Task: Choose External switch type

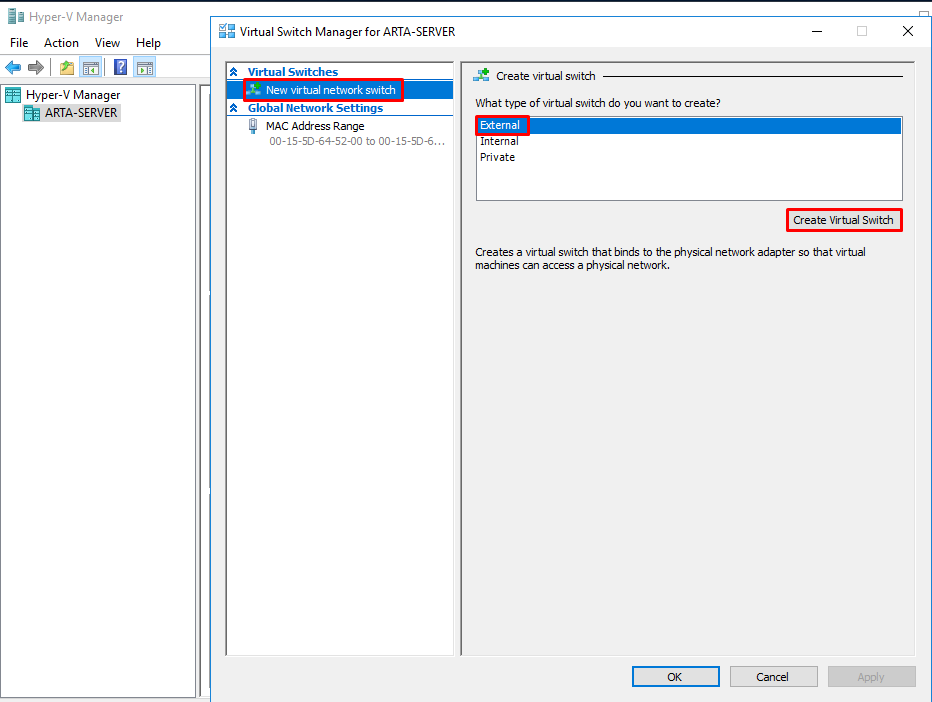Action: point(689,125)
